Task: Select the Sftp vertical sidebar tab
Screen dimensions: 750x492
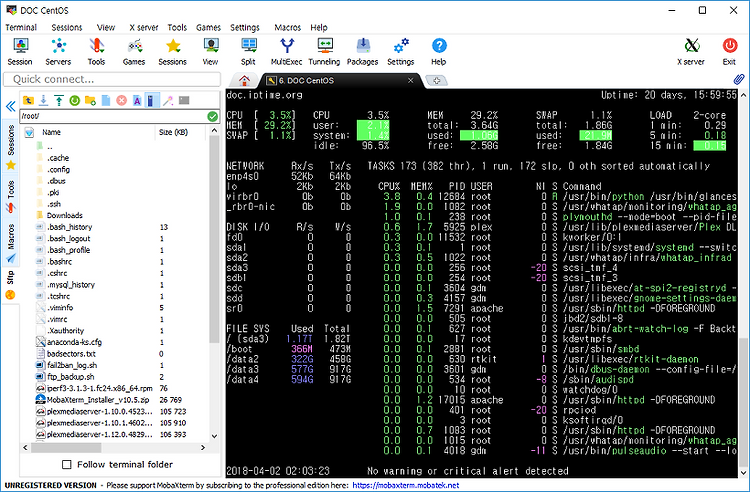Action: (x=11, y=285)
